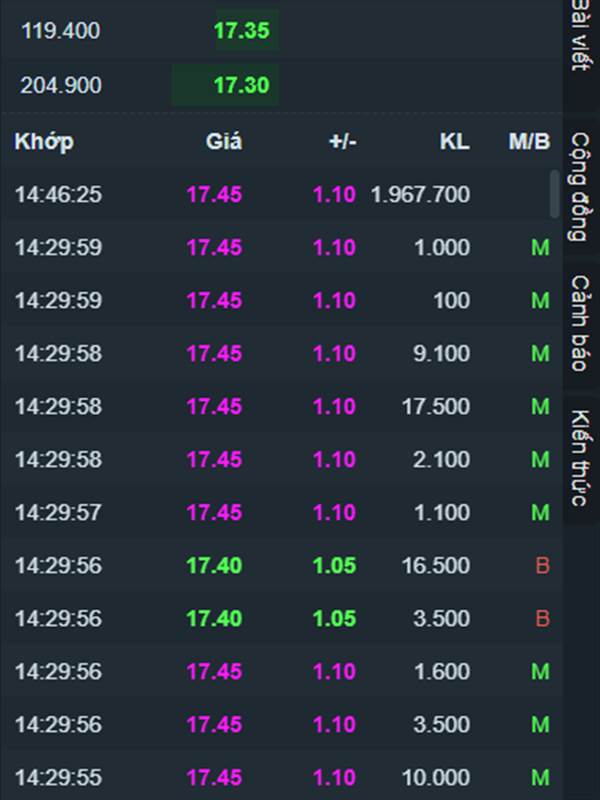Click volume 16.500
Viewport: 600px width, 800px height.
[436, 565]
